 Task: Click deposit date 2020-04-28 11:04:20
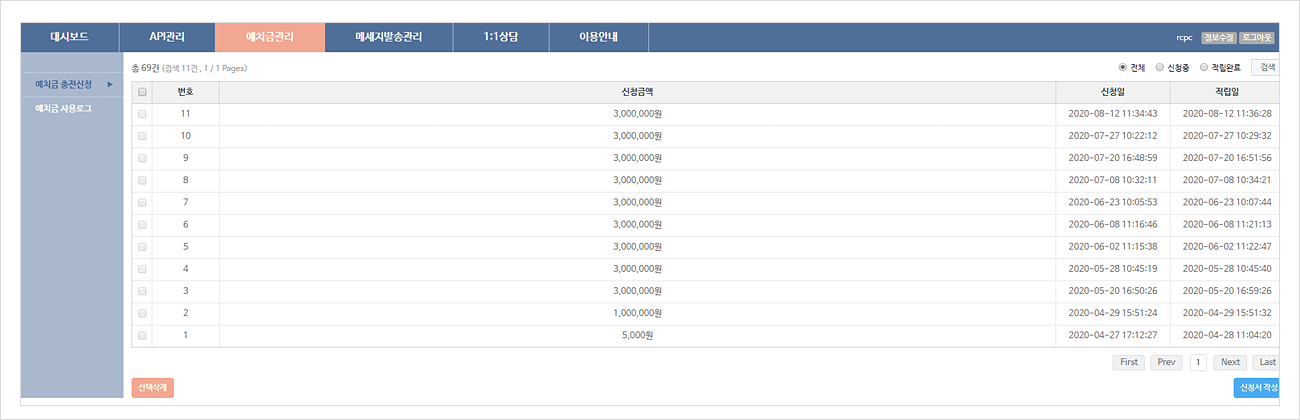pyautogui.click(x=1226, y=335)
